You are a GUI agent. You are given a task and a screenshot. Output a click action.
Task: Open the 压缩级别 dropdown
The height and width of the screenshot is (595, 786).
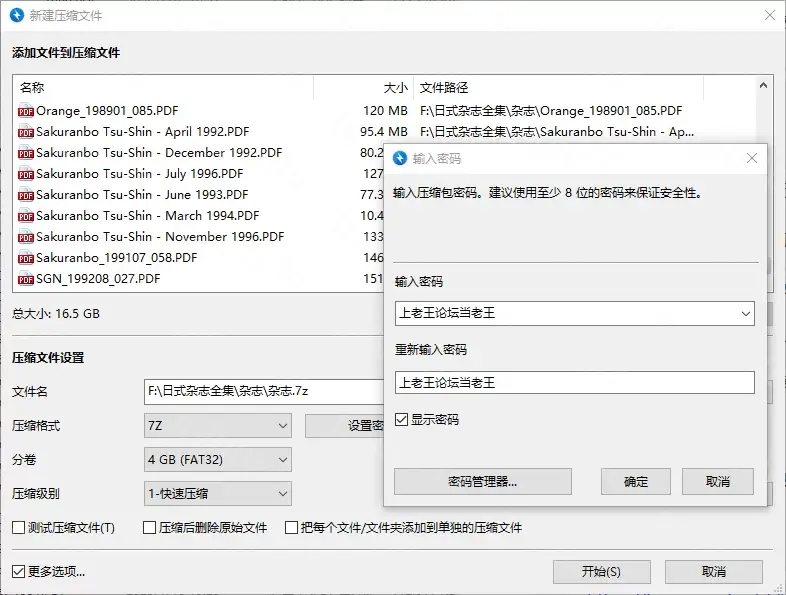point(218,493)
